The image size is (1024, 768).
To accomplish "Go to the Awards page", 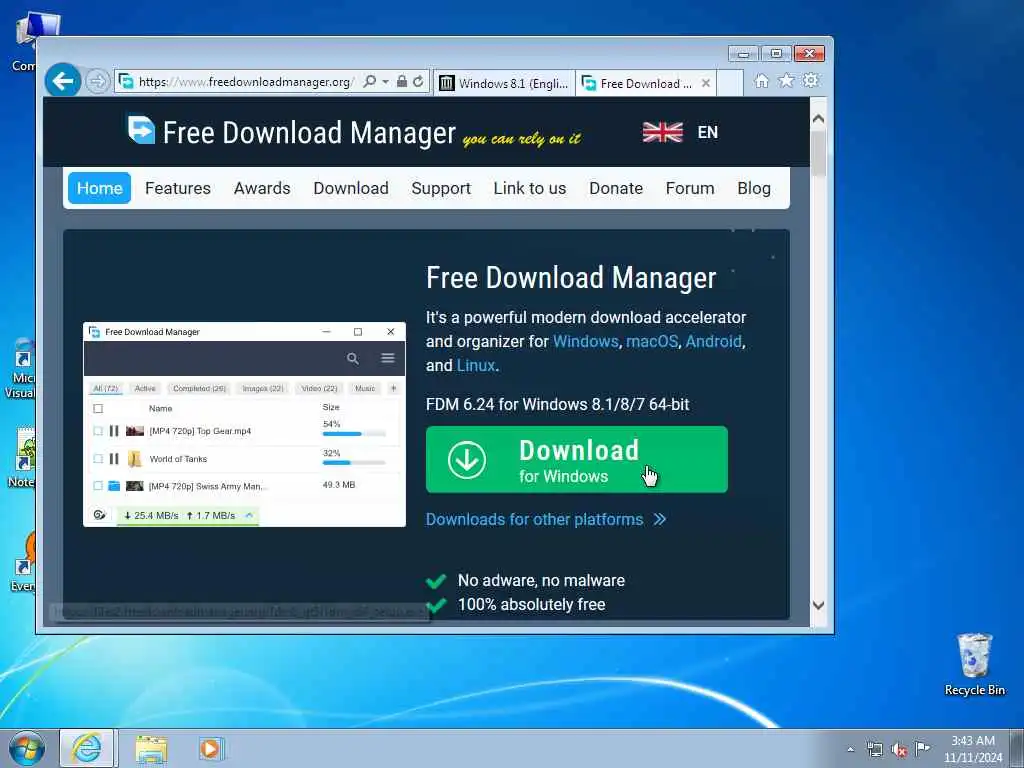I will point(262,188).
